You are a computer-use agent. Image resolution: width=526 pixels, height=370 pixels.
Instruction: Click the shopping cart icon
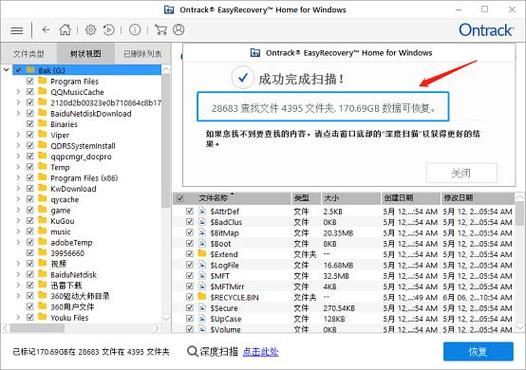(161, 30)
